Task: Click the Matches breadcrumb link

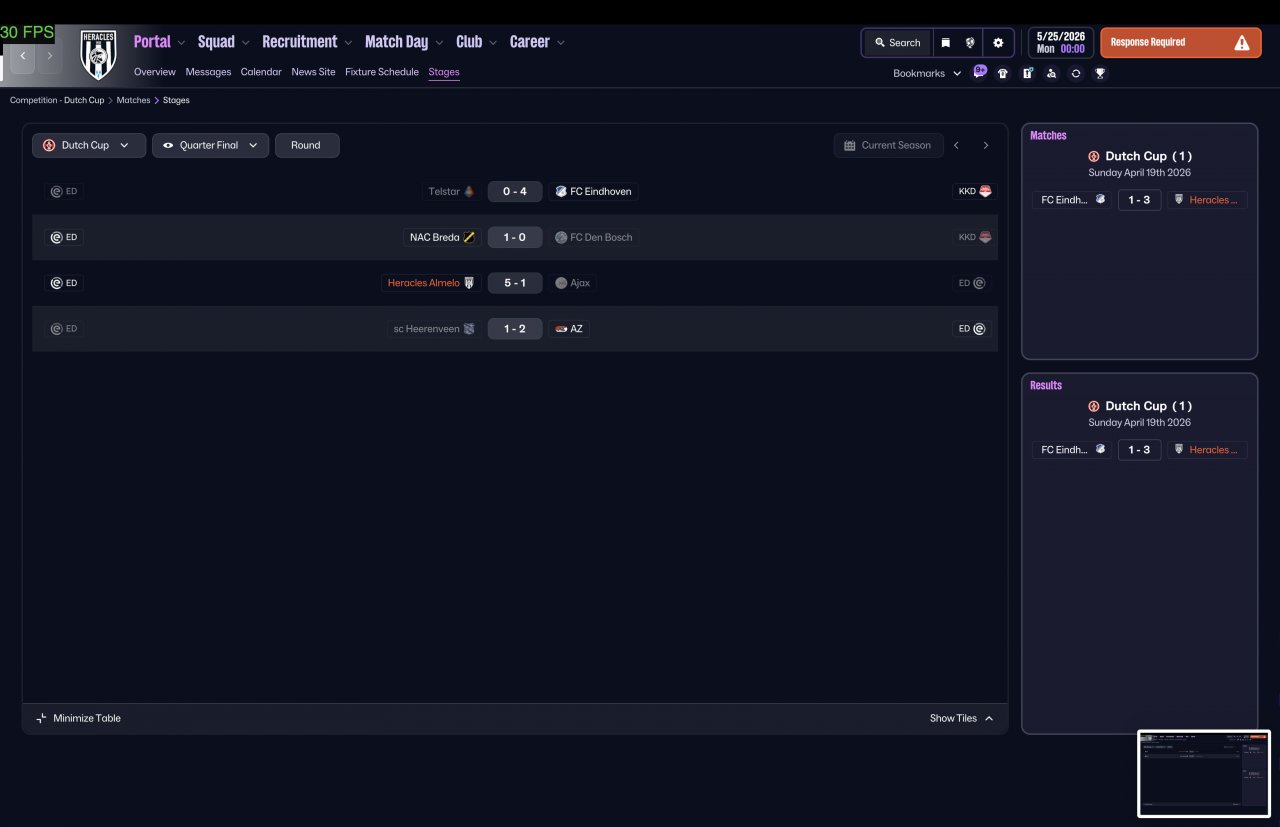Action: tap(133, 100)
